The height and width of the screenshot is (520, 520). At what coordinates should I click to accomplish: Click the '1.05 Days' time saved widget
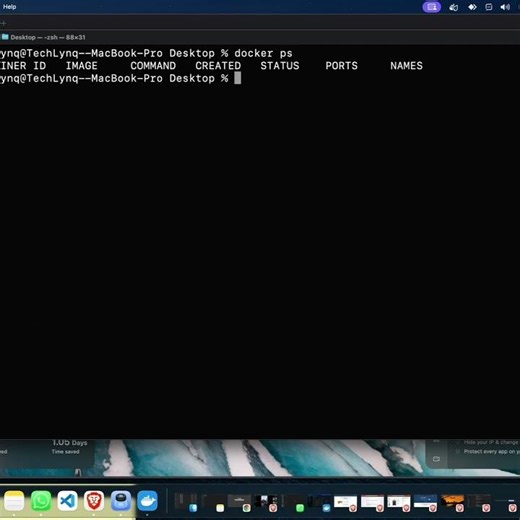click(69, 447)
